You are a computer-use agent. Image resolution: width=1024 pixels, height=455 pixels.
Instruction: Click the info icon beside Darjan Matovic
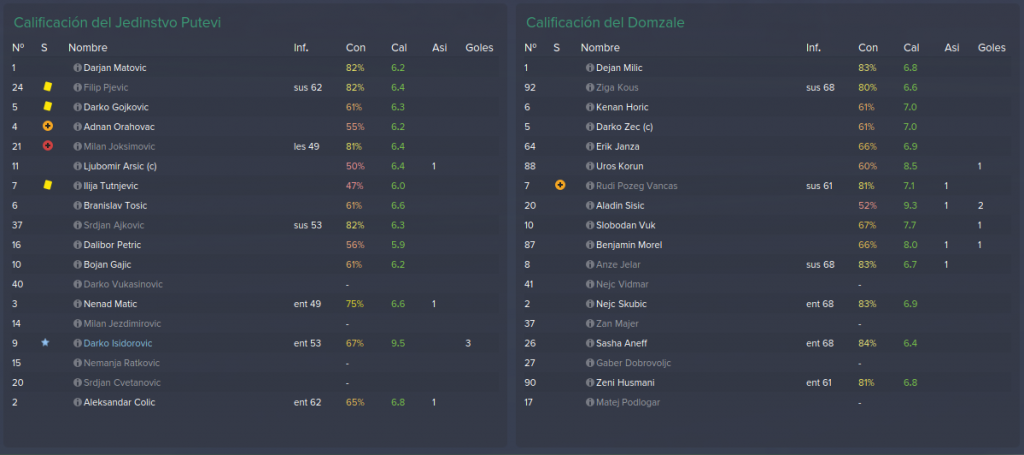78,68
